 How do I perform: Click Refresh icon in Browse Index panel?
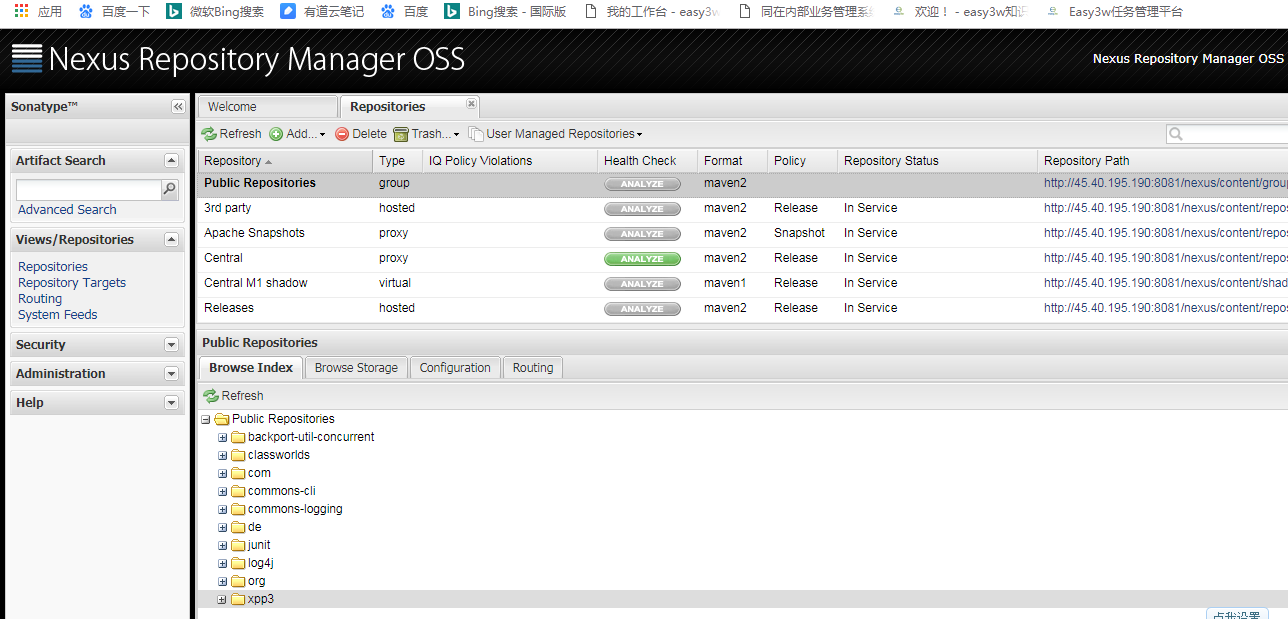[211, 396]
